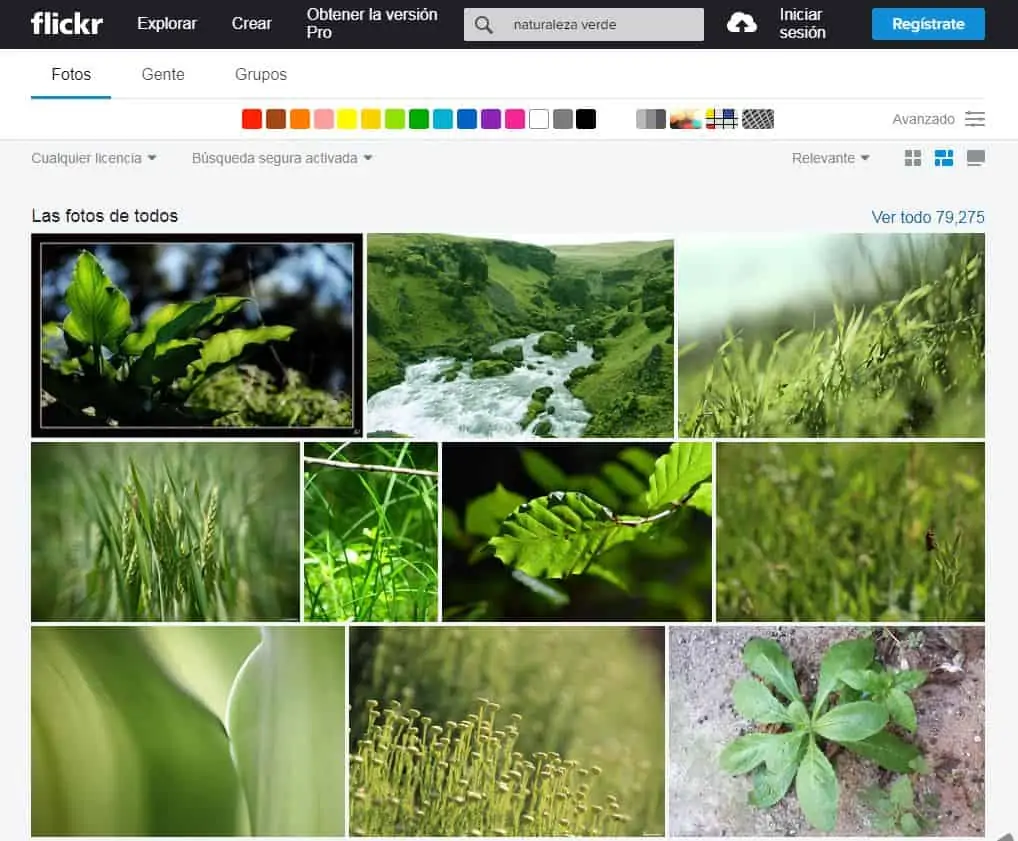The image size is (1018, 841).
Task: Open Búsqueda segura activada dropdown
Action: pyautogui.click(x=282, y=158)
